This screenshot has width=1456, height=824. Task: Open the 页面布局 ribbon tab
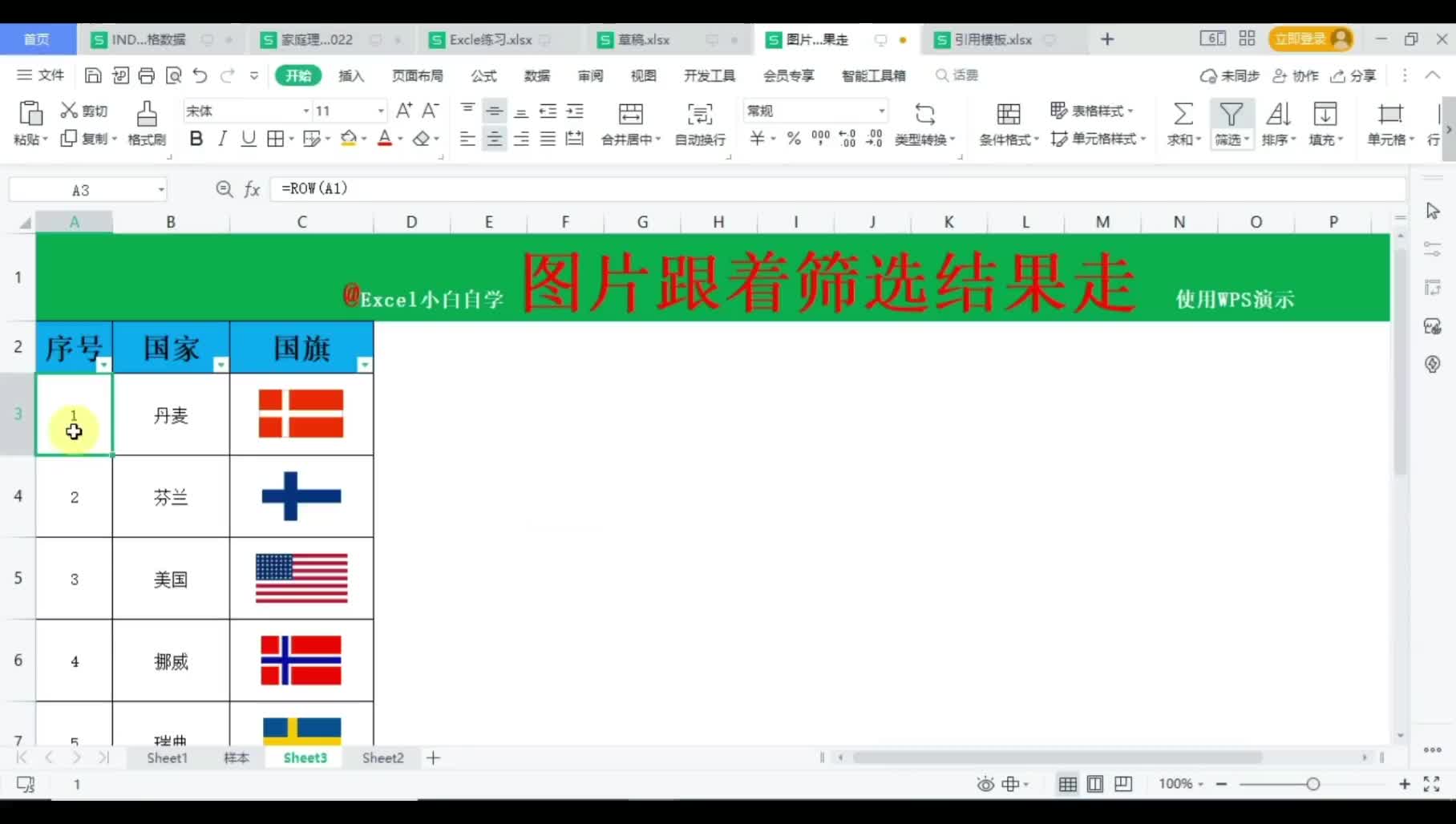coord(417,75)
